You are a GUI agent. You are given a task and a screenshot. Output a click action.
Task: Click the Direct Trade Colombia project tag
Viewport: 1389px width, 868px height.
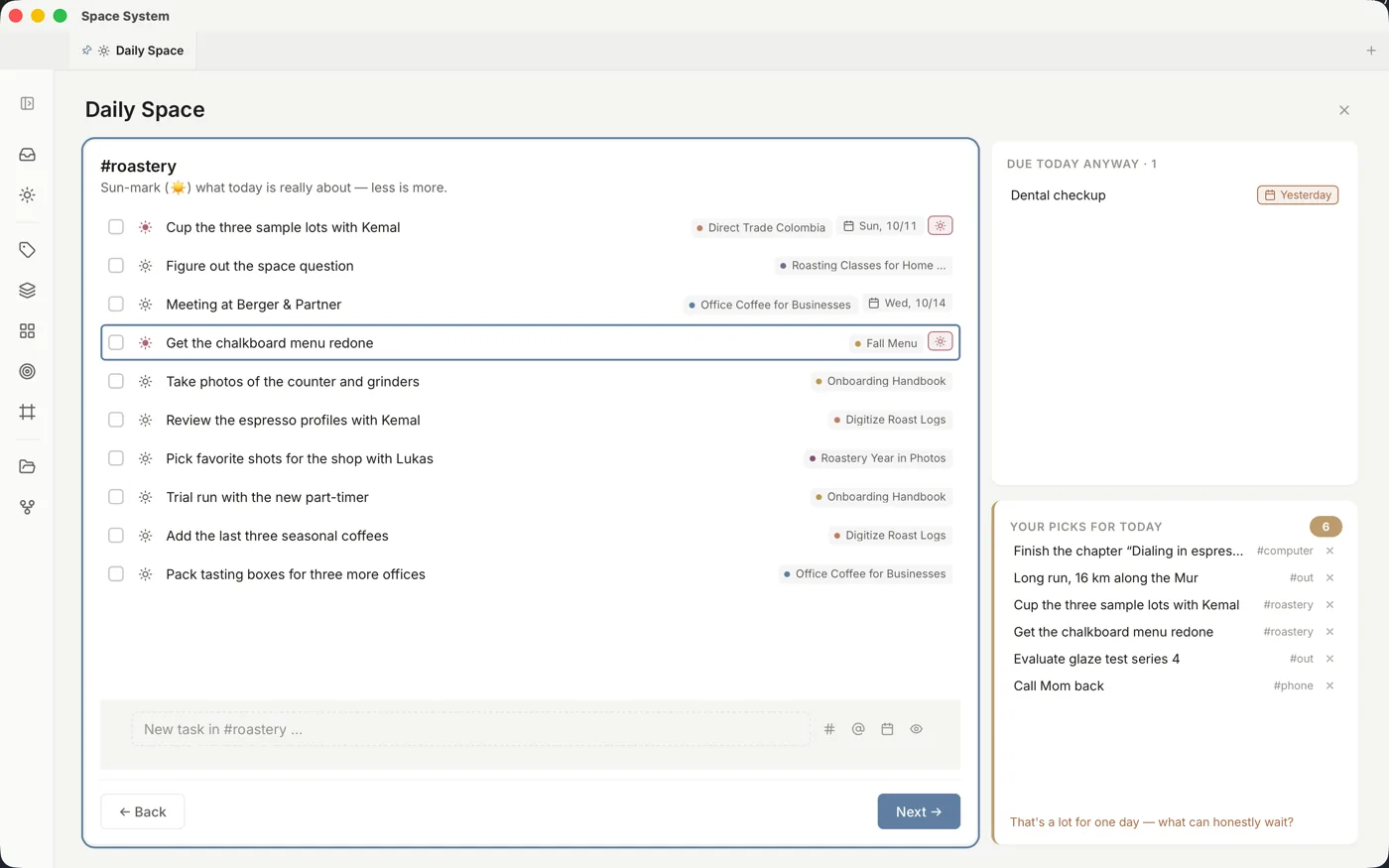coord(761,227)
